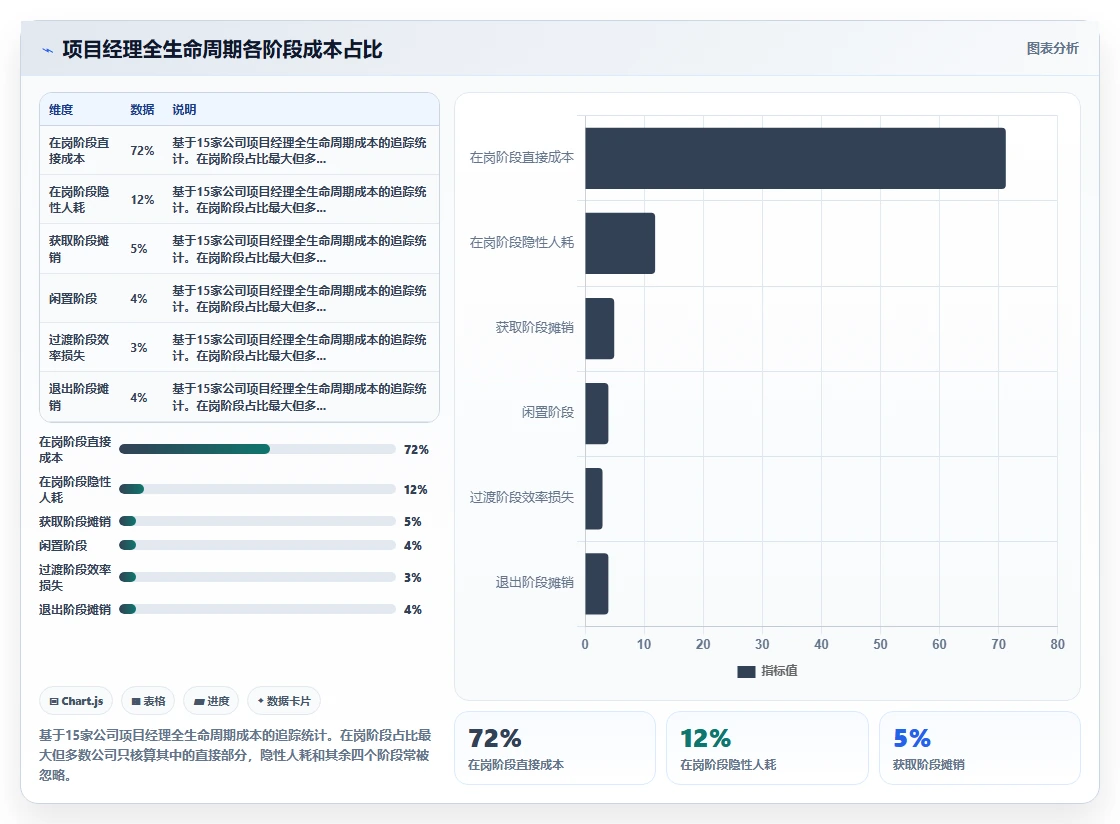Click the Chart.js tag chip
This screenshot has height=824, width=1120.
[76, 701]
